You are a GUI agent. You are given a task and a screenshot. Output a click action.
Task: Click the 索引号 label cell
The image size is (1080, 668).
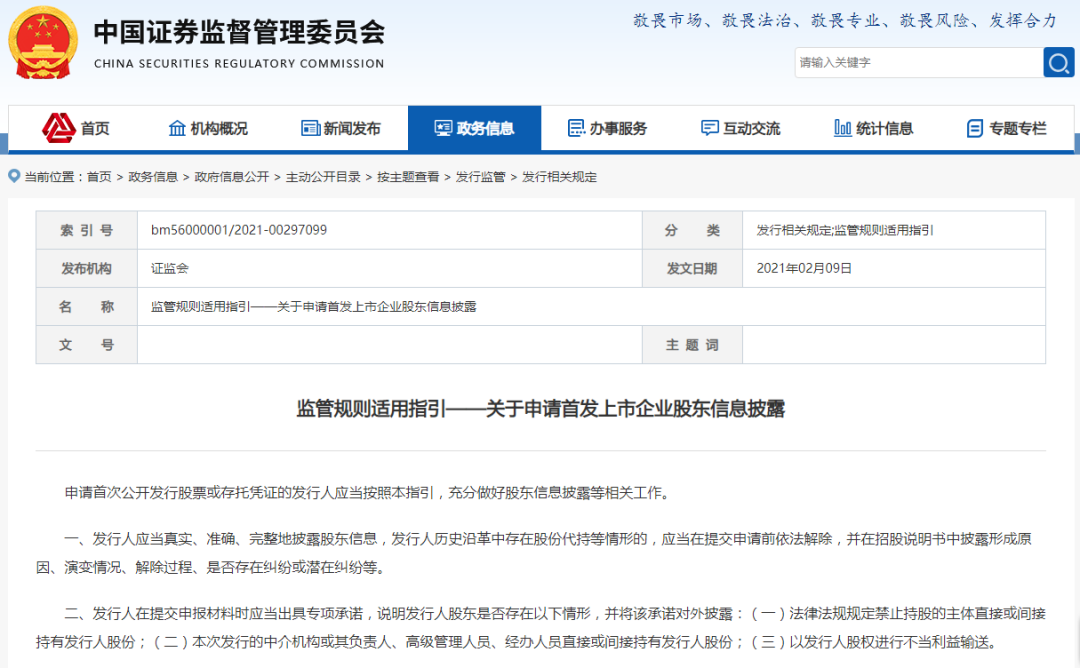click(x=87, y=230)
